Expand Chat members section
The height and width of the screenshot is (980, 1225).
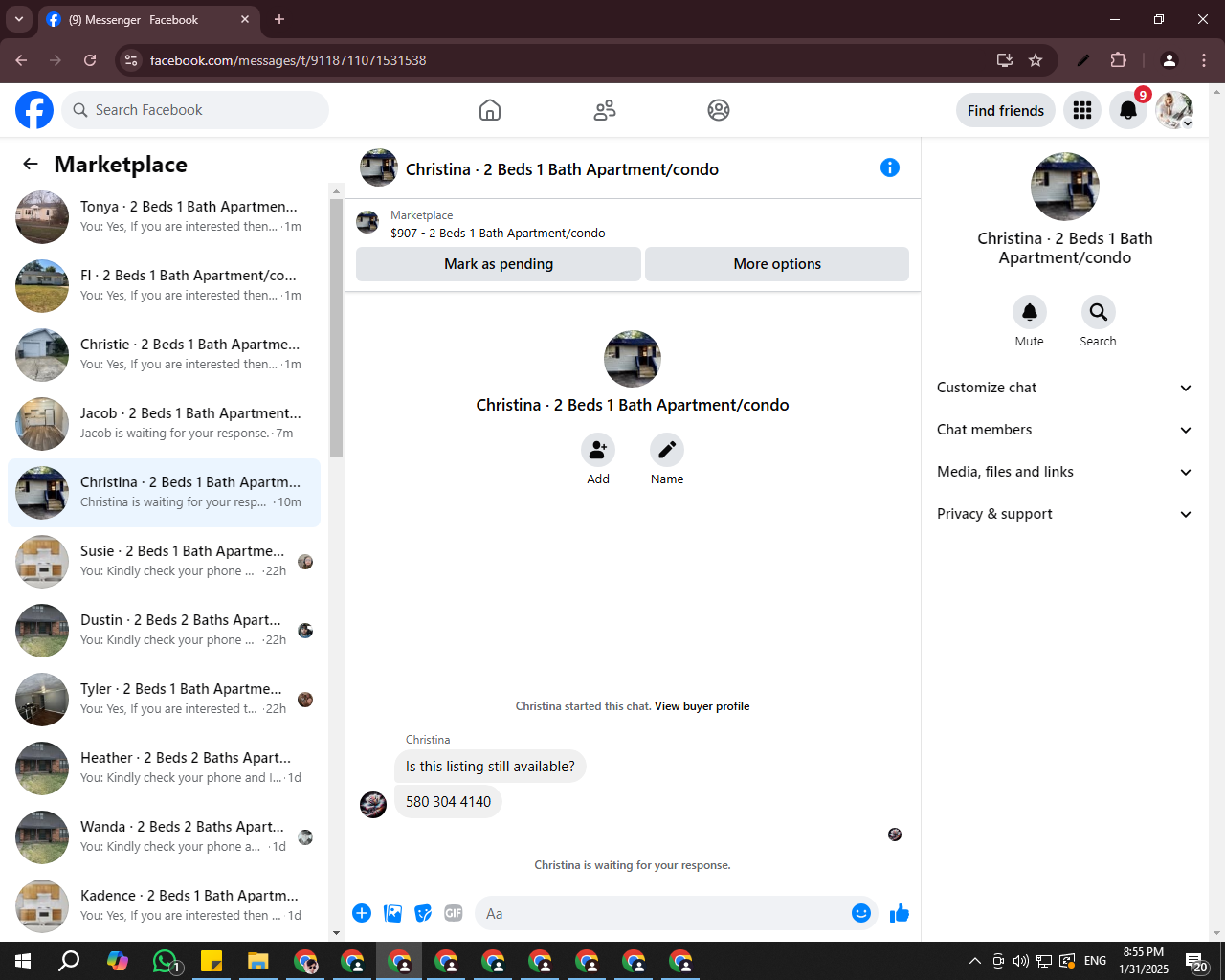[1065, 430]
